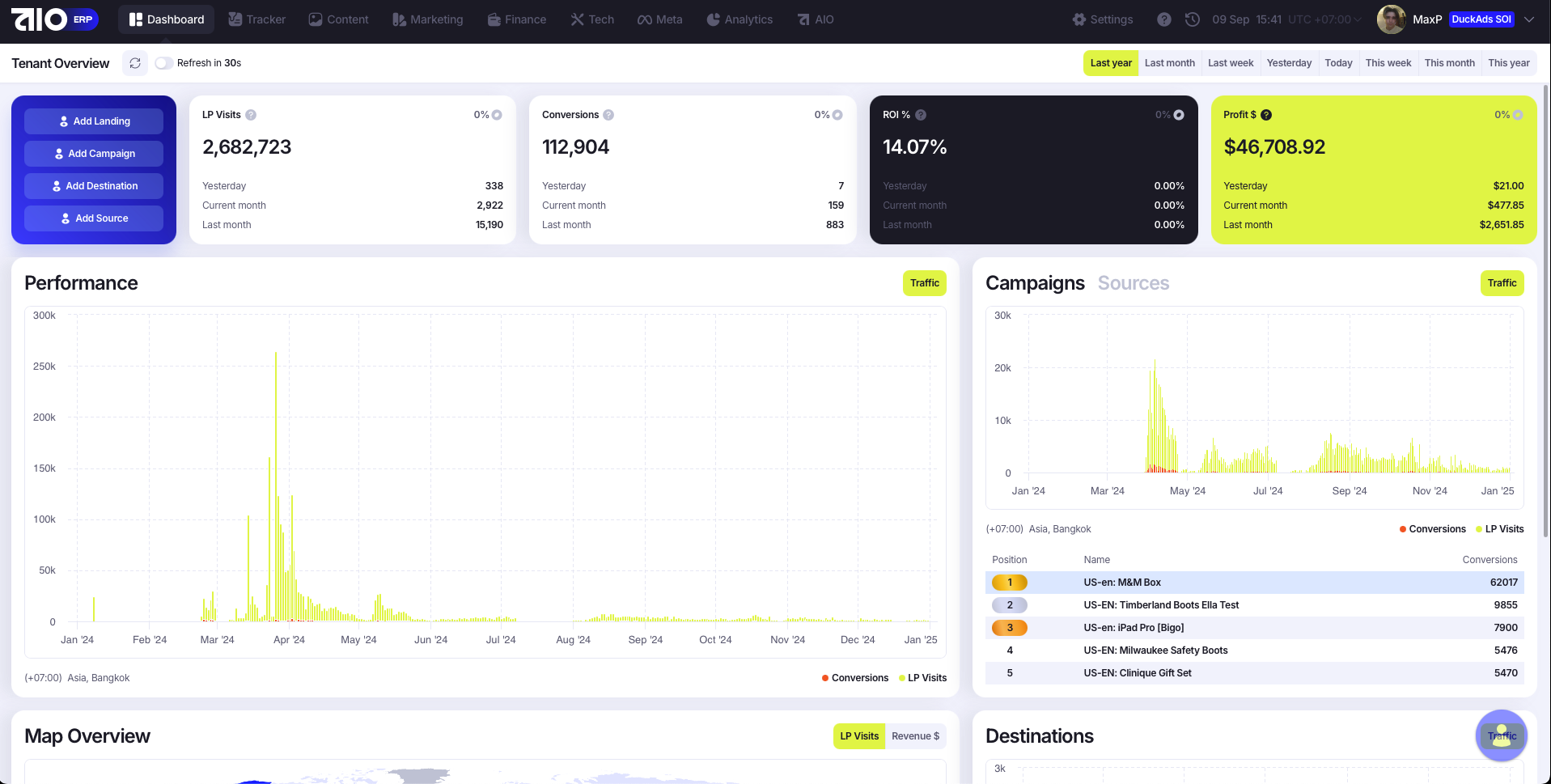Click the Add Destination button

tap(94, 186)
